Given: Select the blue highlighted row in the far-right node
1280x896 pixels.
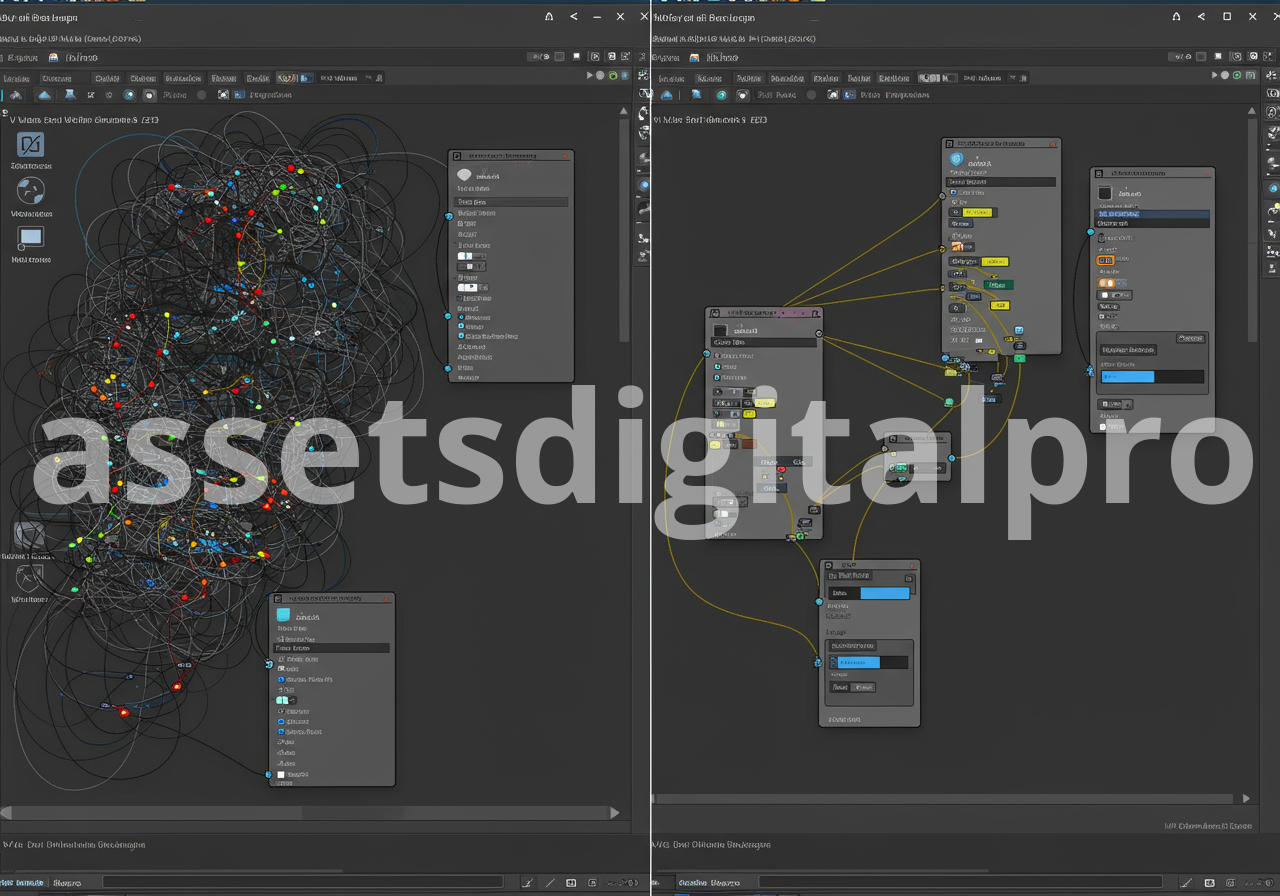Looking at the screenshot, I should point(1154,214).
